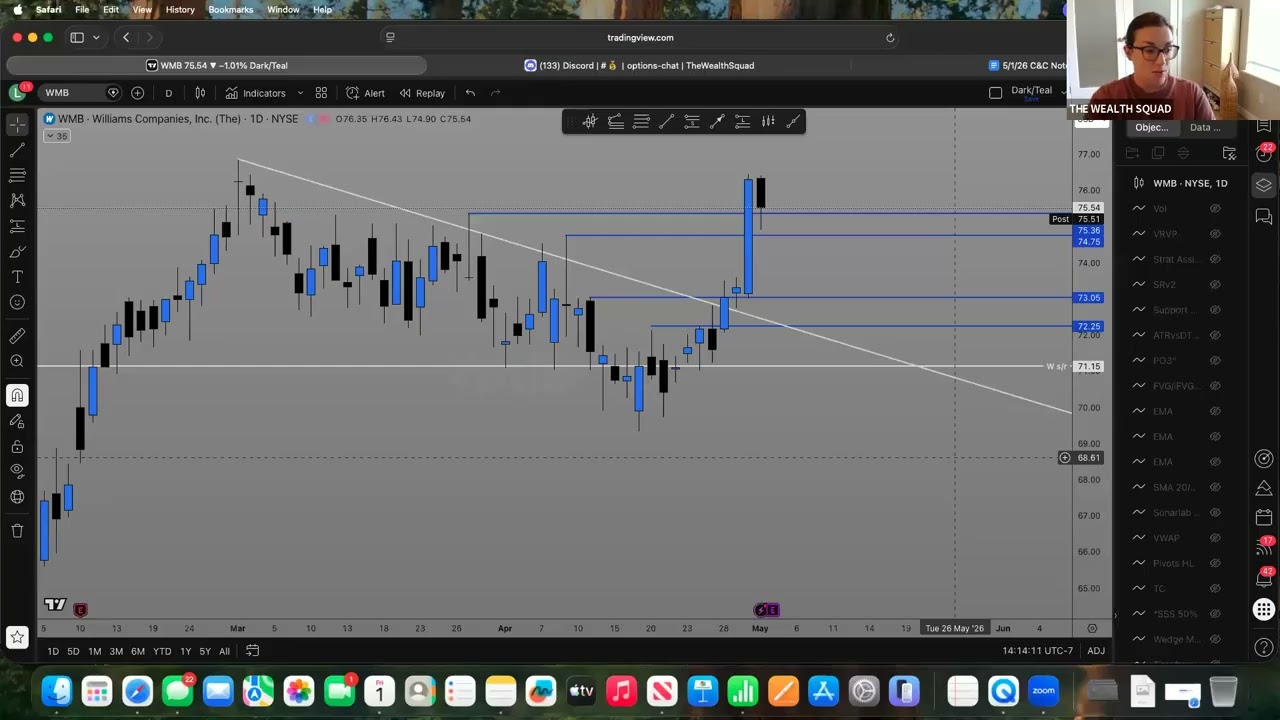Reload the page in Safari
The width and height of the screenshot is (1280, 720).
[890, 38]
